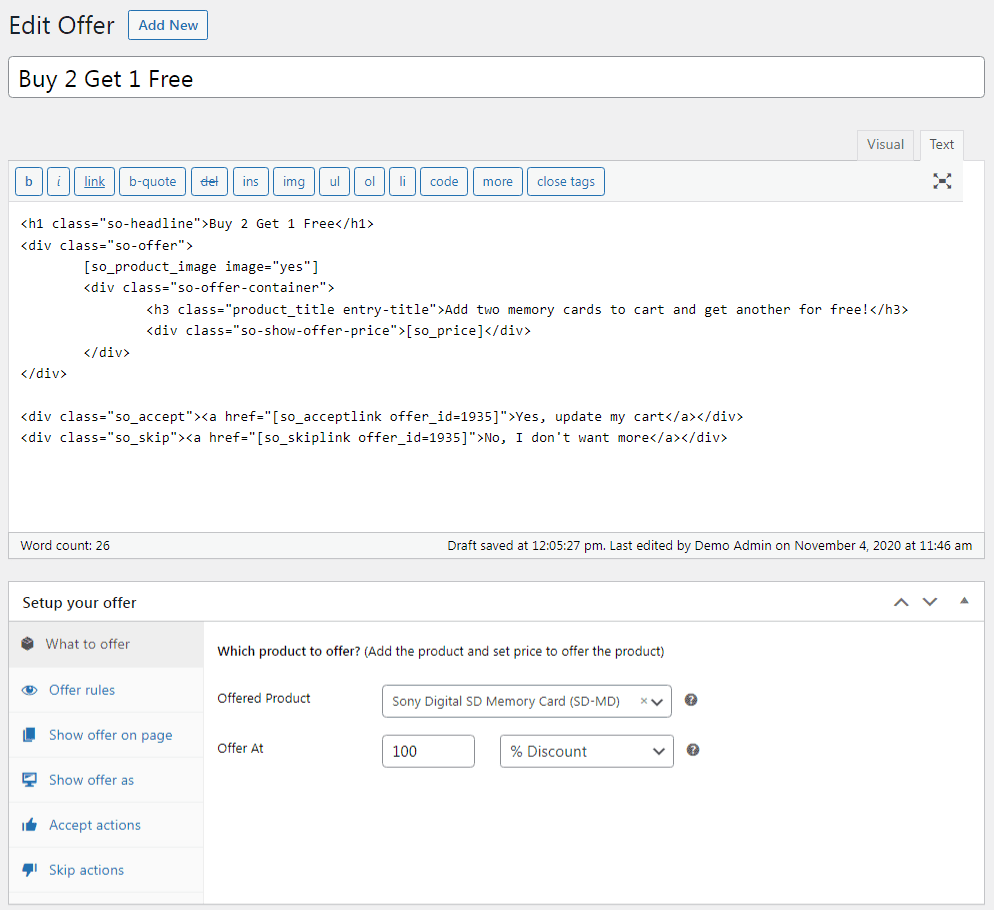Open the Offer rules section
The width and height of the screenshot is (994, 910).
pyautogui.click(x=106, y=690)
